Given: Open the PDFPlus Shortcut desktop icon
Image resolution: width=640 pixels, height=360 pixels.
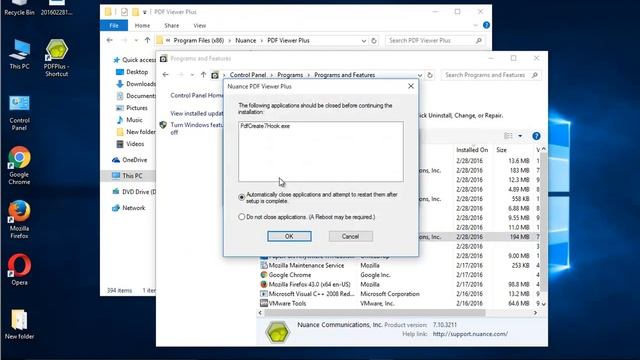Looking at the screenshot, I should (56, 58).
